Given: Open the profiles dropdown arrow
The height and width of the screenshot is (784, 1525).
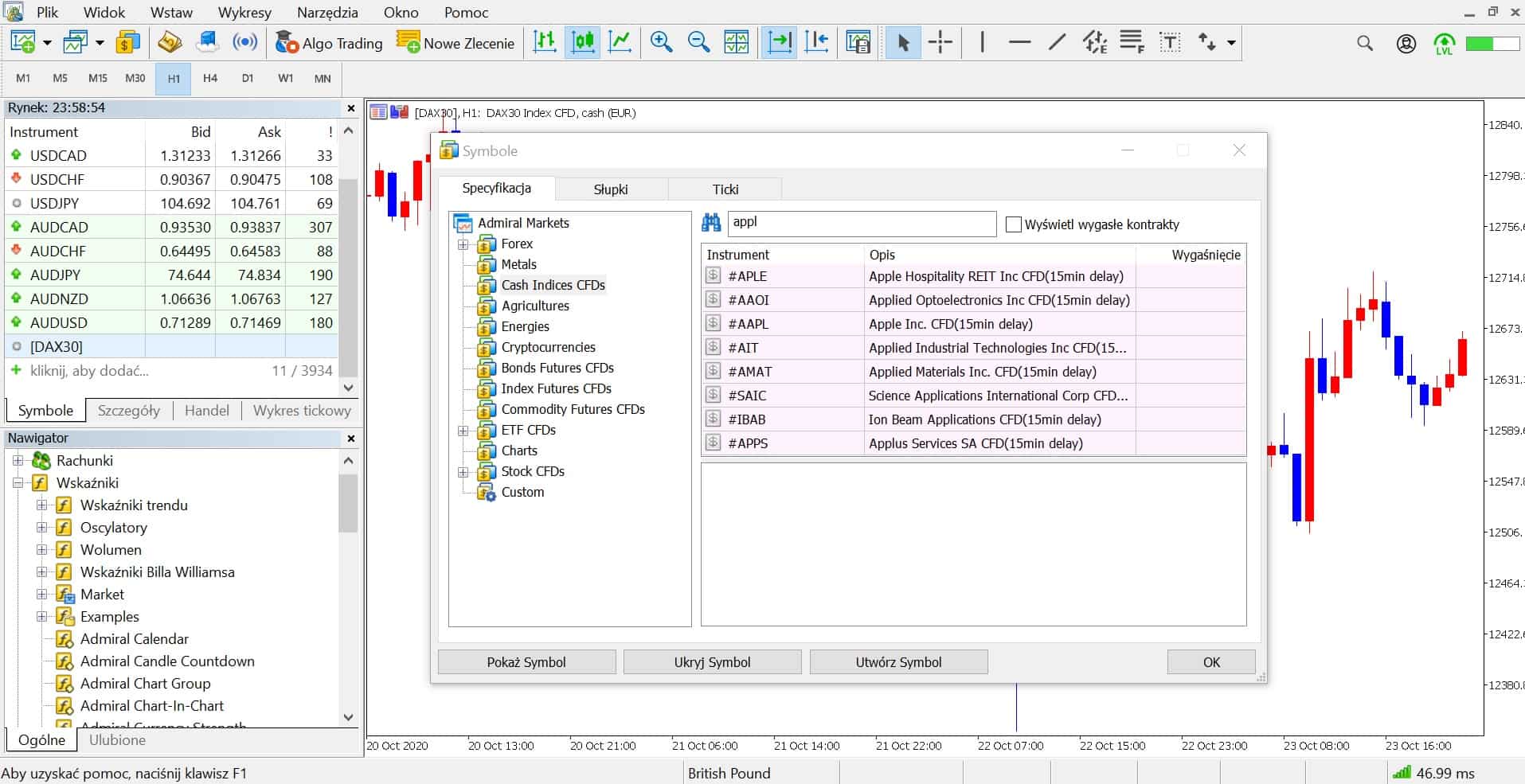Looking at the screenshot, I should (100, 43).
